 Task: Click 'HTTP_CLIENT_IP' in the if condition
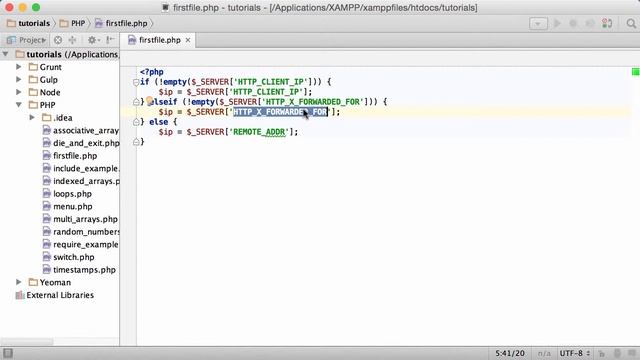pyautogui.click(x=271, y=82)
